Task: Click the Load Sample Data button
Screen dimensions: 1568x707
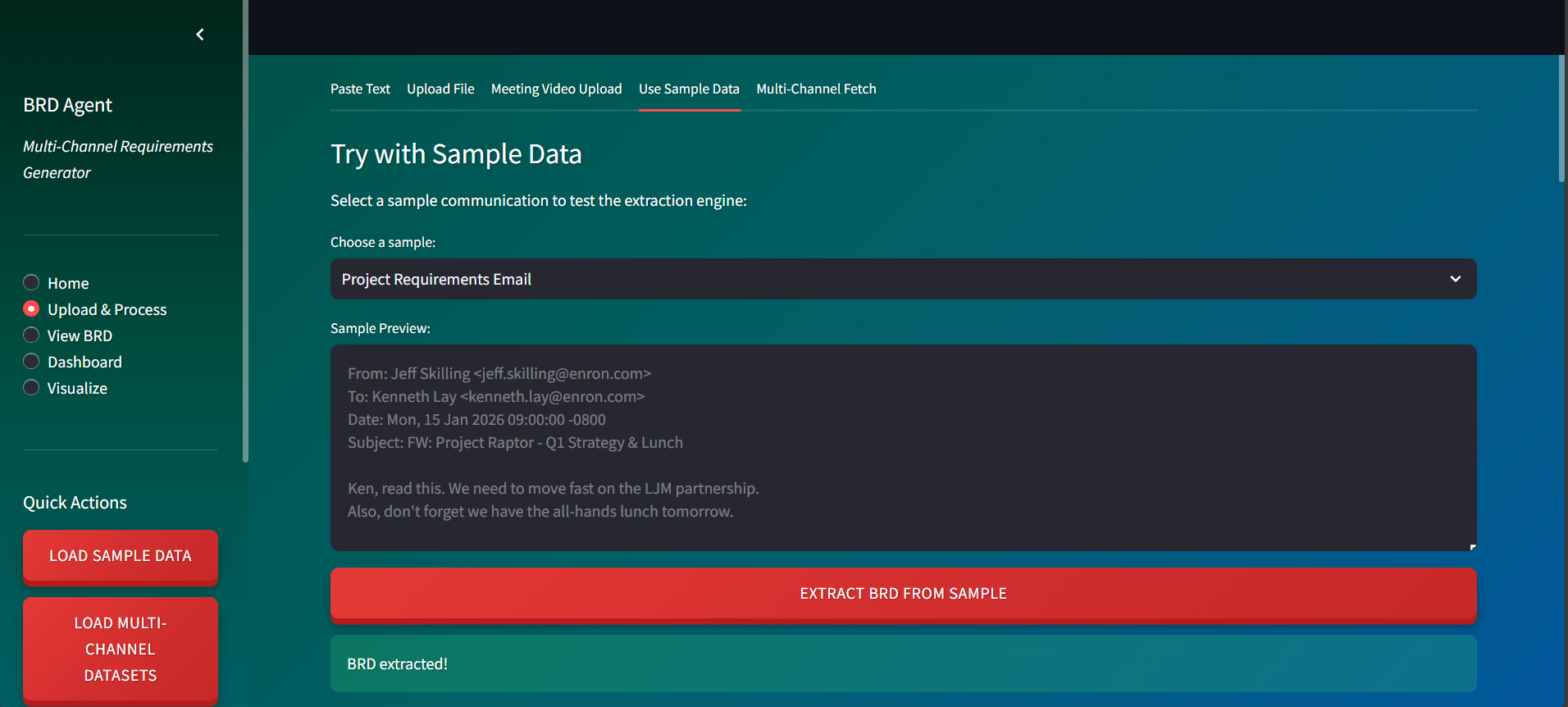Action: click(121, 556)
